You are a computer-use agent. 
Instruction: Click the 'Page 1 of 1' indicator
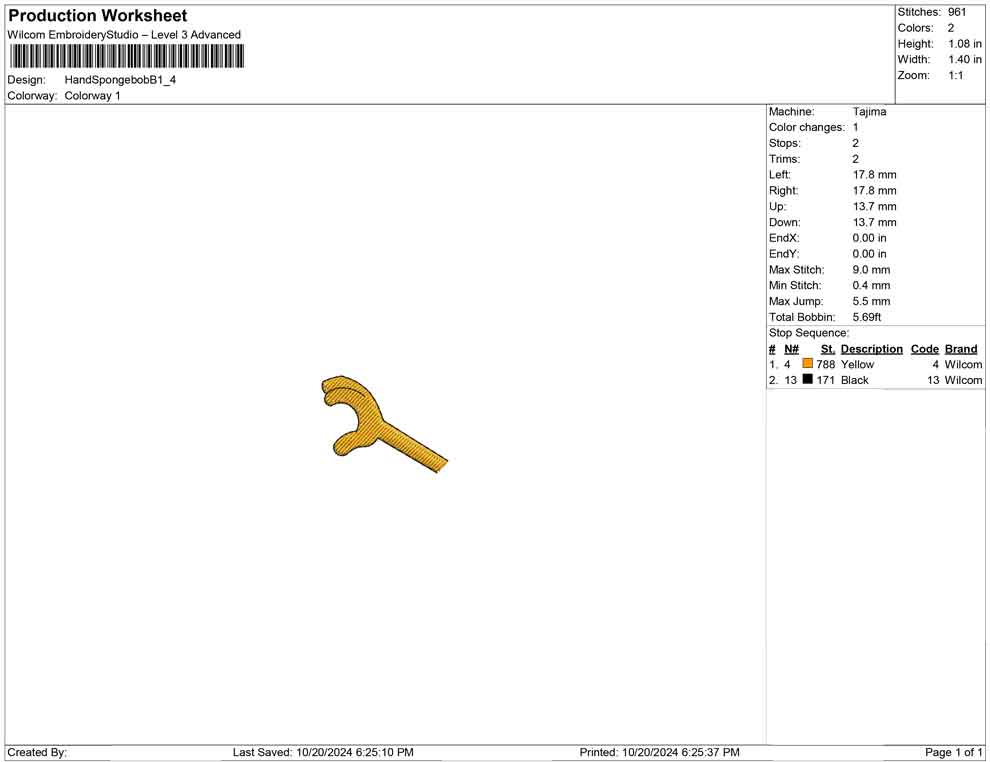[954, 753]
